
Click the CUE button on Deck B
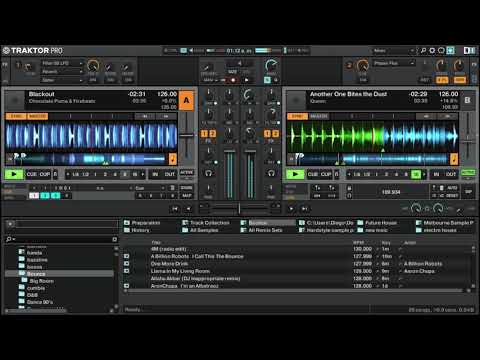coord(313,174)
